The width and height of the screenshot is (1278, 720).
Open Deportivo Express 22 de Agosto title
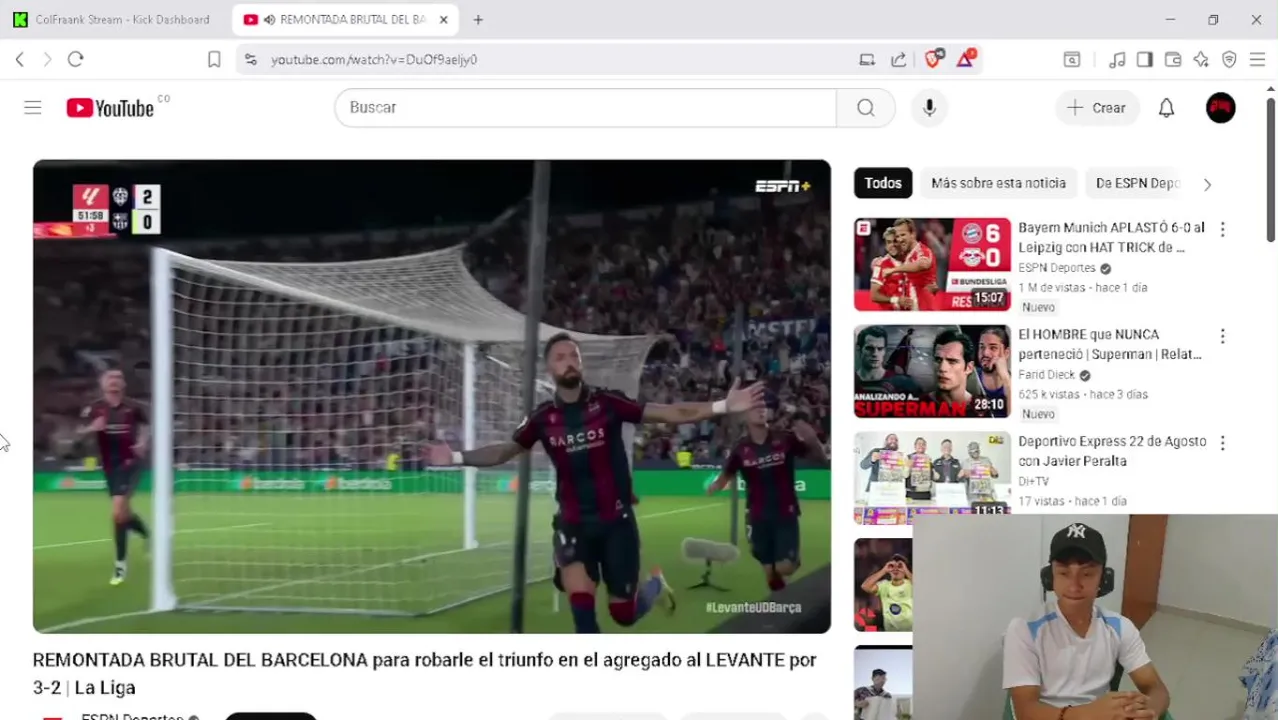(x=1112, y=451)
